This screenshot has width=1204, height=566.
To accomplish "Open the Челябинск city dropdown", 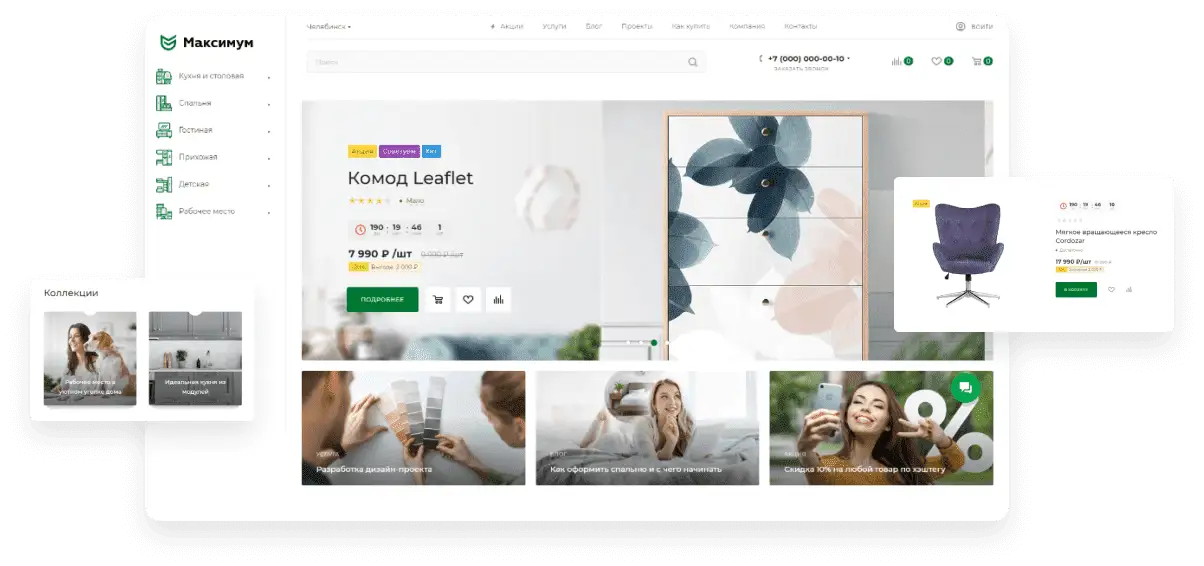I will coord(328,26).
